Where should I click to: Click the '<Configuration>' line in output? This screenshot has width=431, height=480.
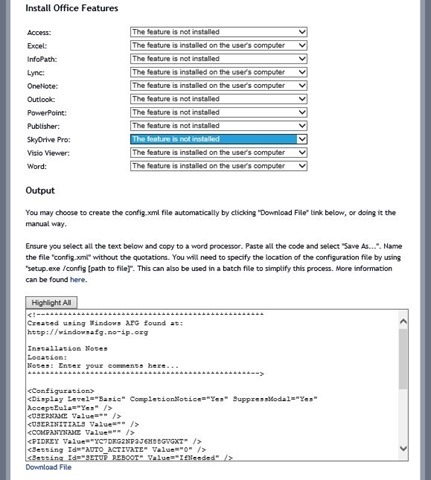tap(61, 391)
